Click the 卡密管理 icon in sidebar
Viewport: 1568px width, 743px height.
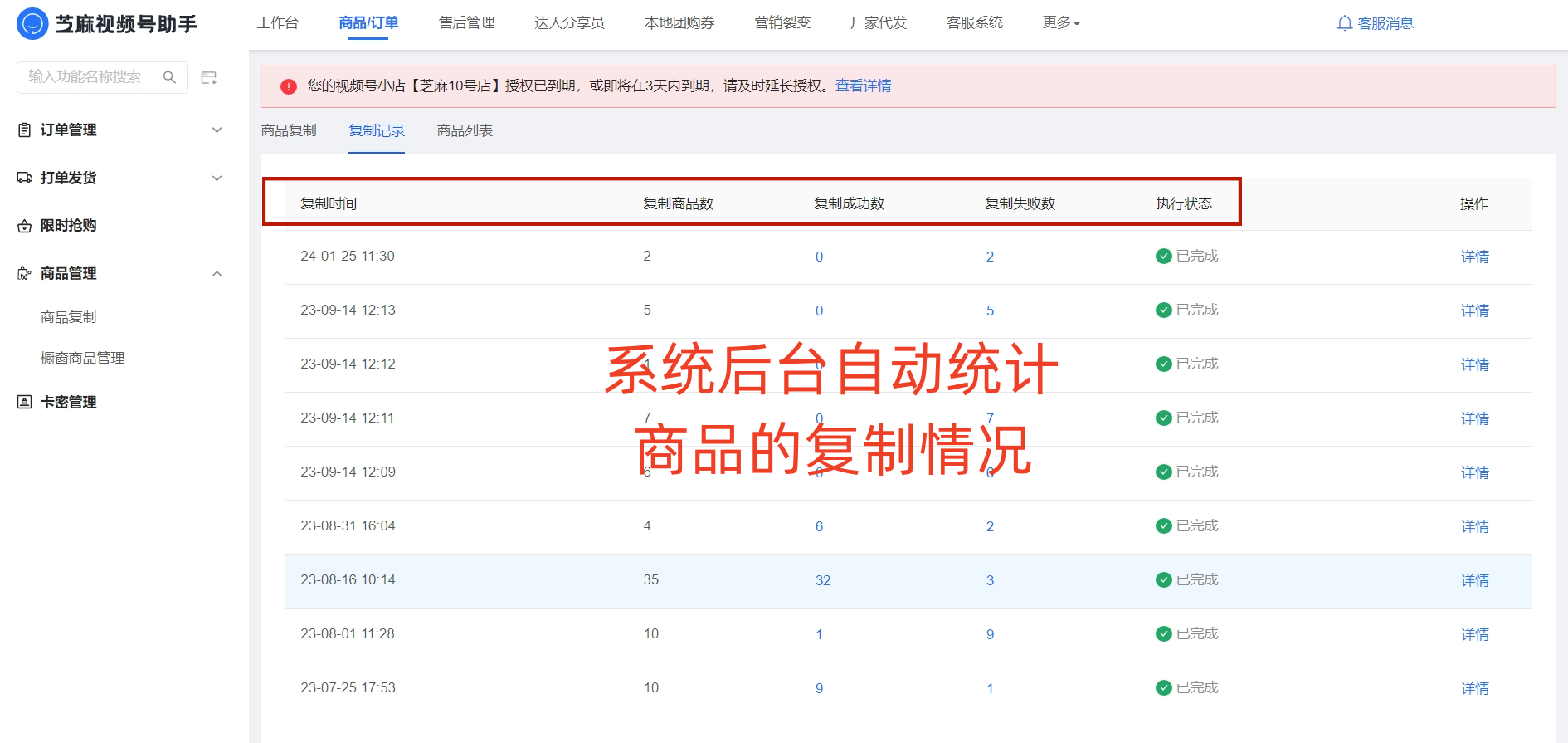(25, 403)
